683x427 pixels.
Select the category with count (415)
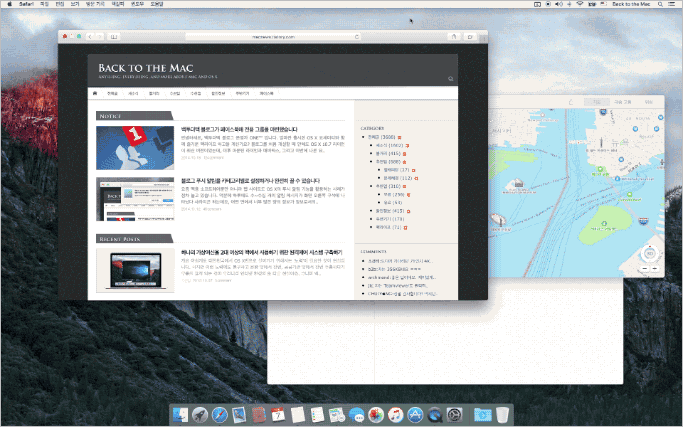pos(388,153)
